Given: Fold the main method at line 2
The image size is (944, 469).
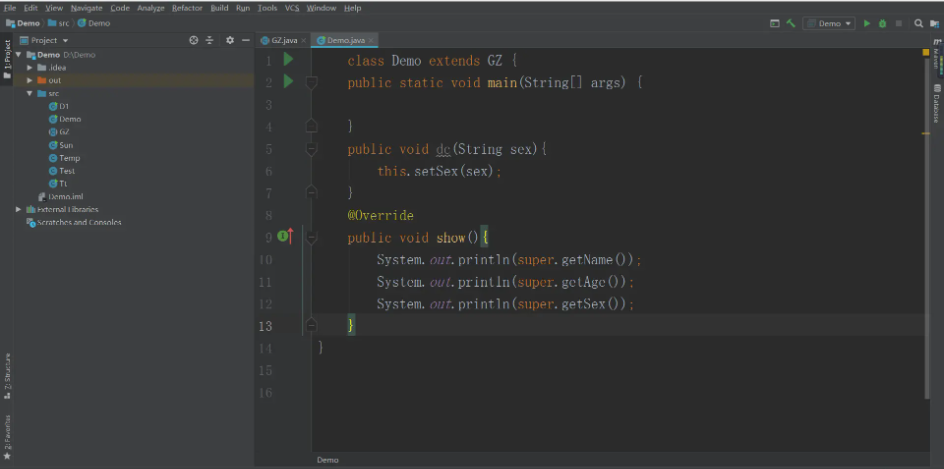Looking at the screenshot, I should tap(311, 82).
